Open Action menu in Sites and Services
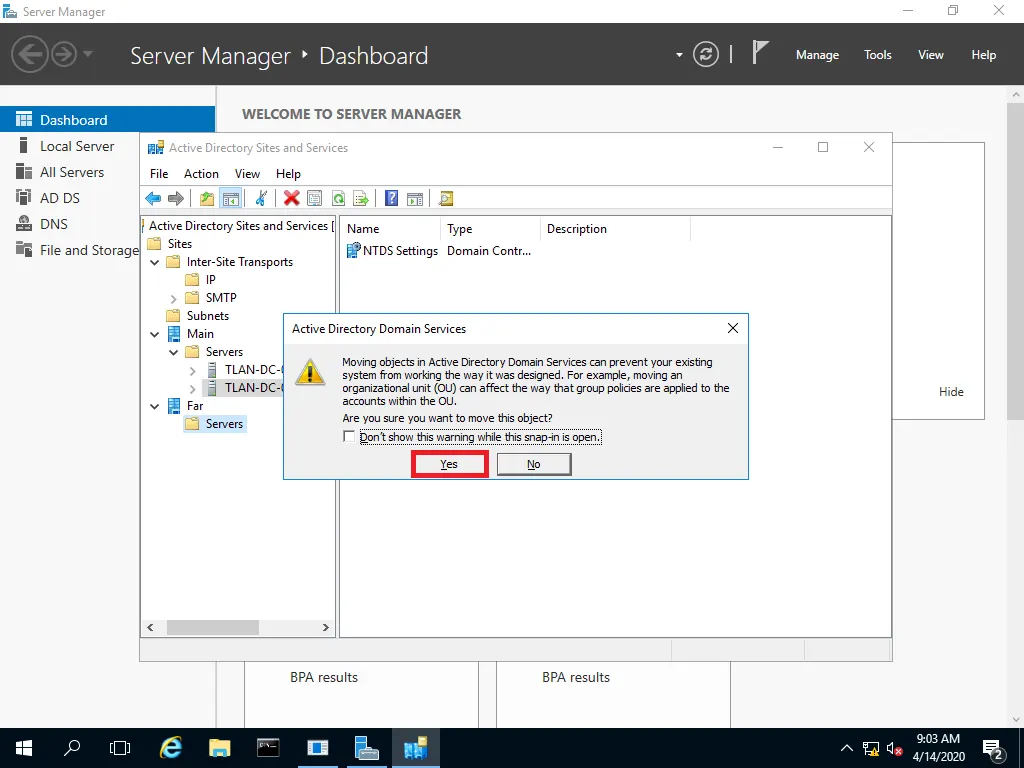1024x768 pixels. [x=201, y=174]
